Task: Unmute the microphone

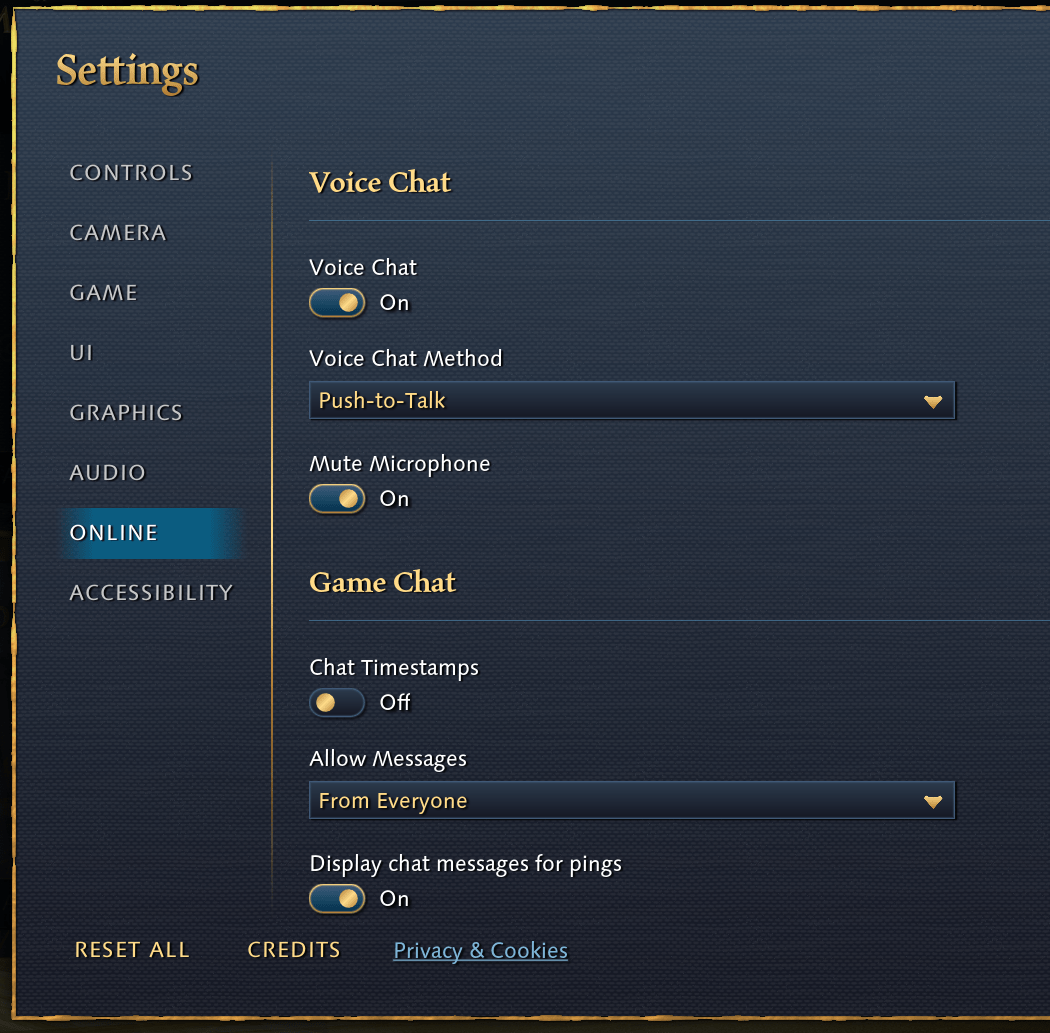Action: (337, 499)
